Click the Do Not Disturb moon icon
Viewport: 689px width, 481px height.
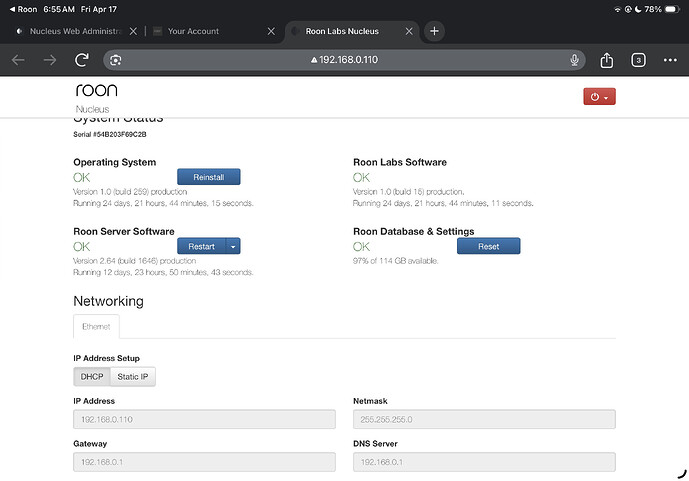(638, 9)
